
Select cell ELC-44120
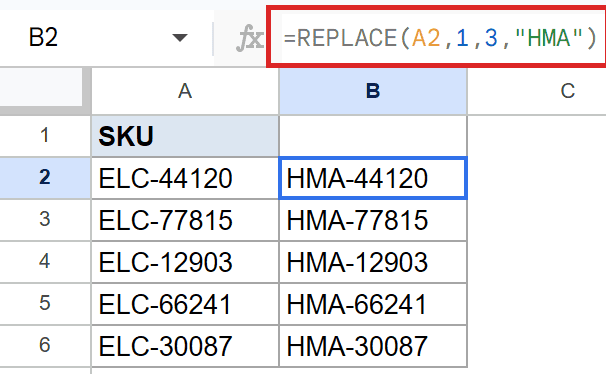click(185, 178)
